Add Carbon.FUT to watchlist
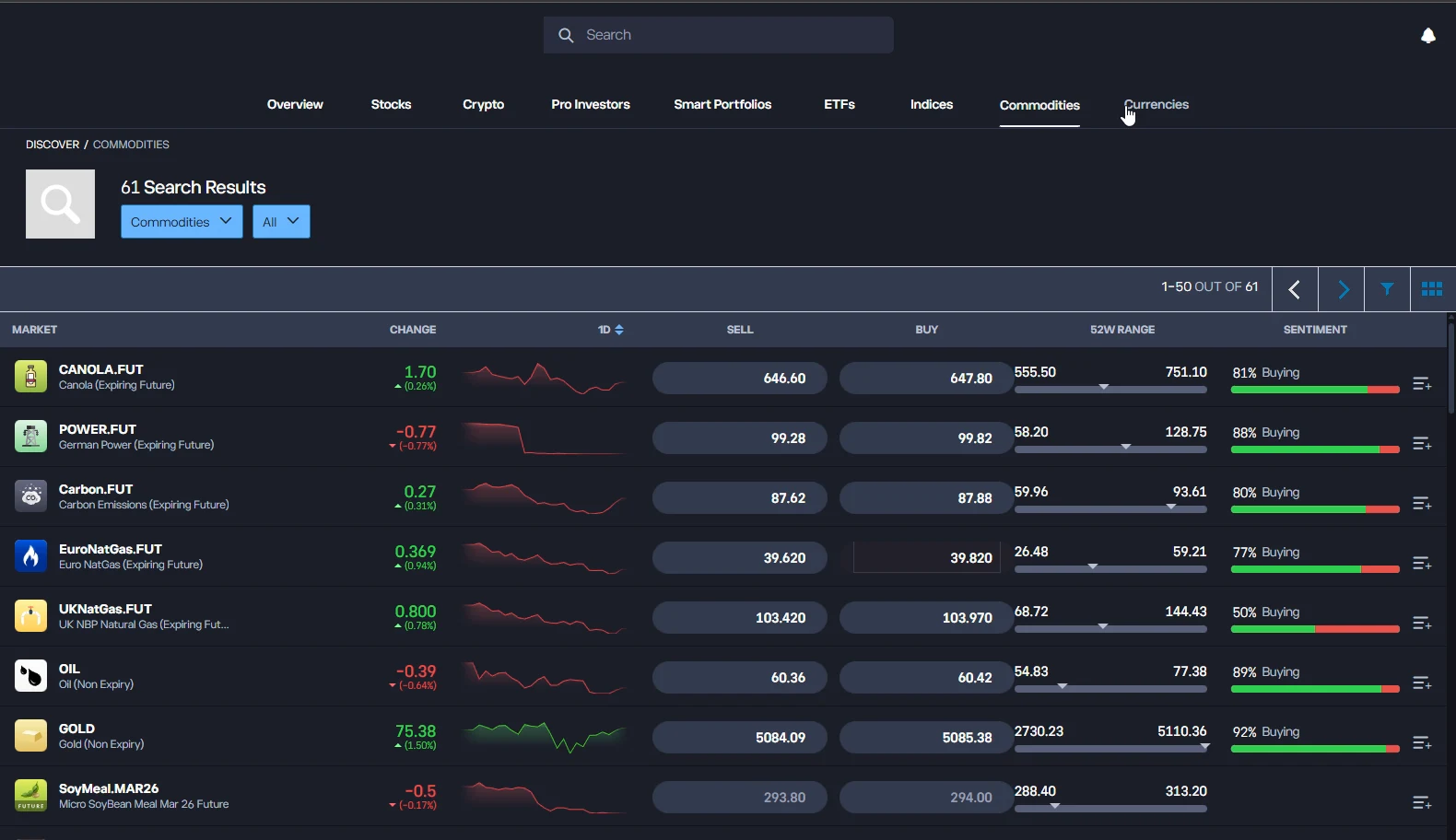 (1422, 503)
